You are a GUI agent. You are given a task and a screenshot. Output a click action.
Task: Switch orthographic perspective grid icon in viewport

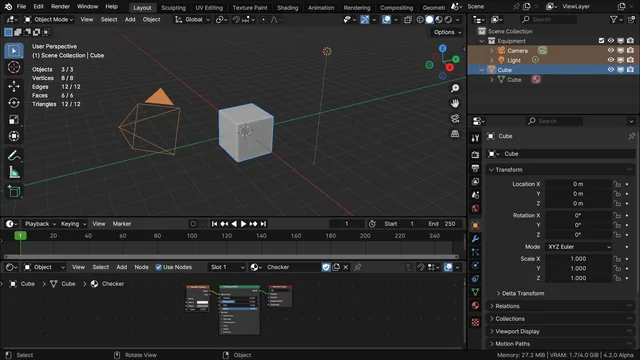(x=455, y=133)
